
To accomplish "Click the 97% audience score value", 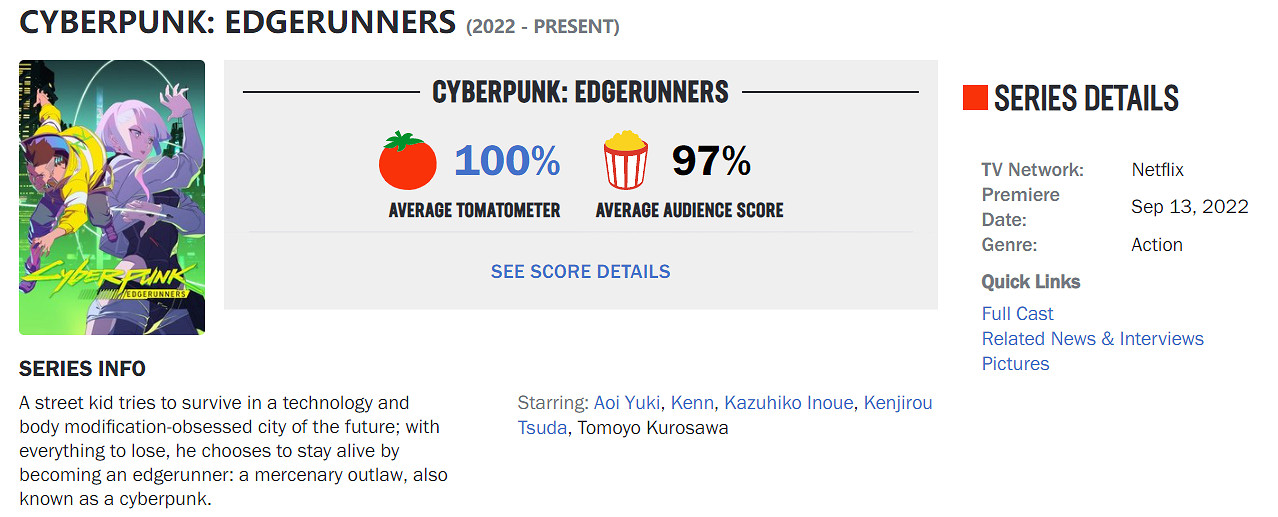I will point(711,161).
